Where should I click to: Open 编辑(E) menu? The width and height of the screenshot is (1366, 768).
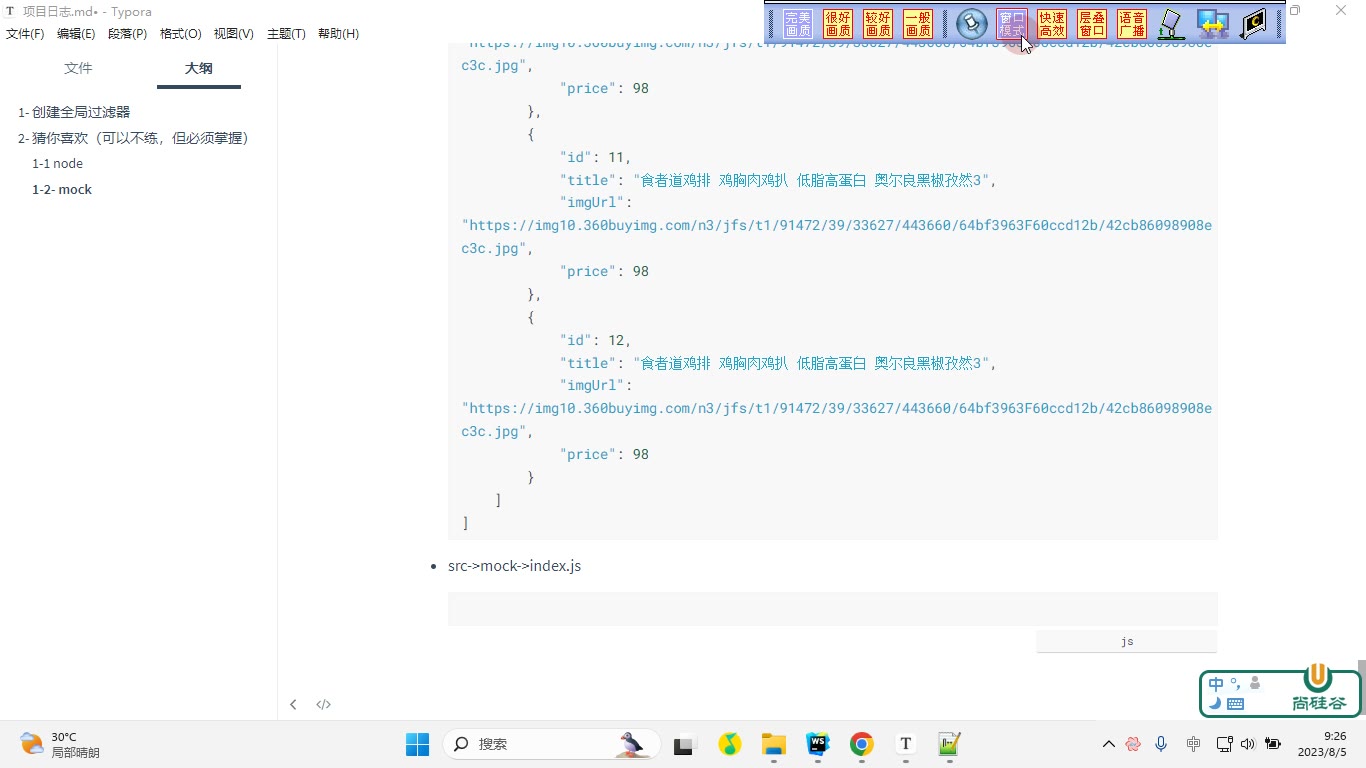point(76,34)
